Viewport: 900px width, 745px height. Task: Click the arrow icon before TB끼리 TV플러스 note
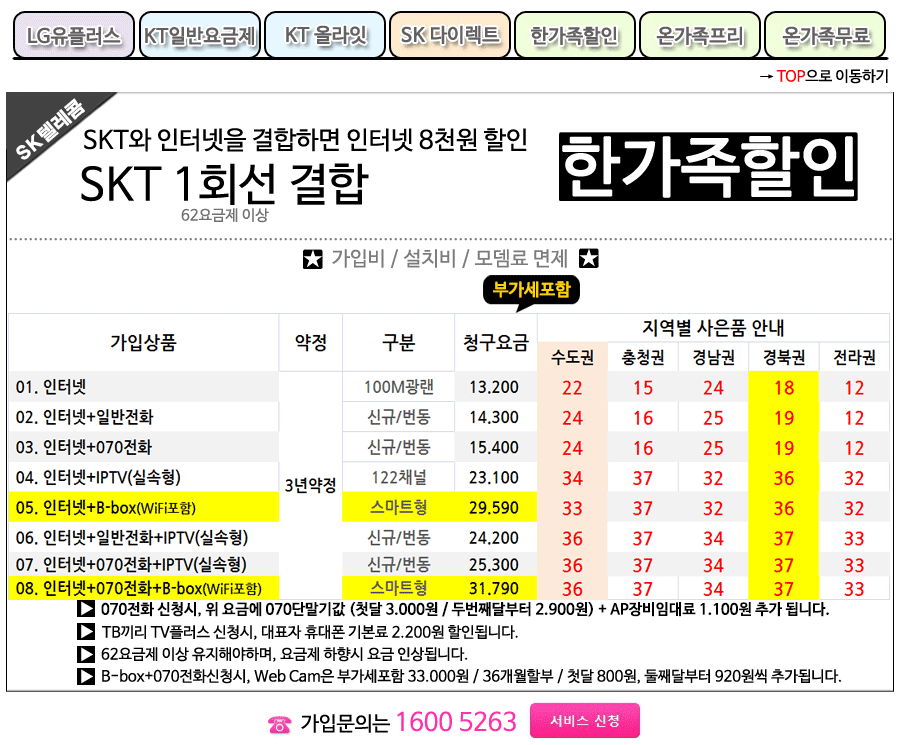[86, 632]
